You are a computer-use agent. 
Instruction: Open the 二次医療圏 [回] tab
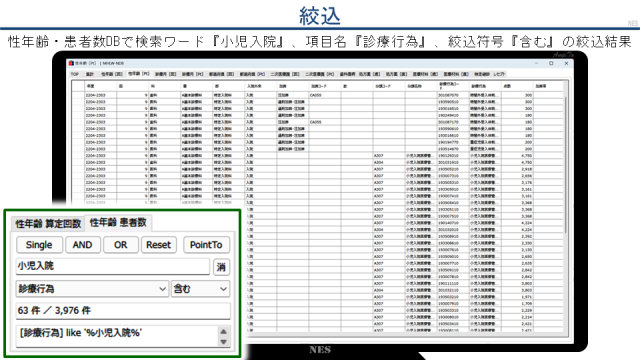click(x=285, y=74)
